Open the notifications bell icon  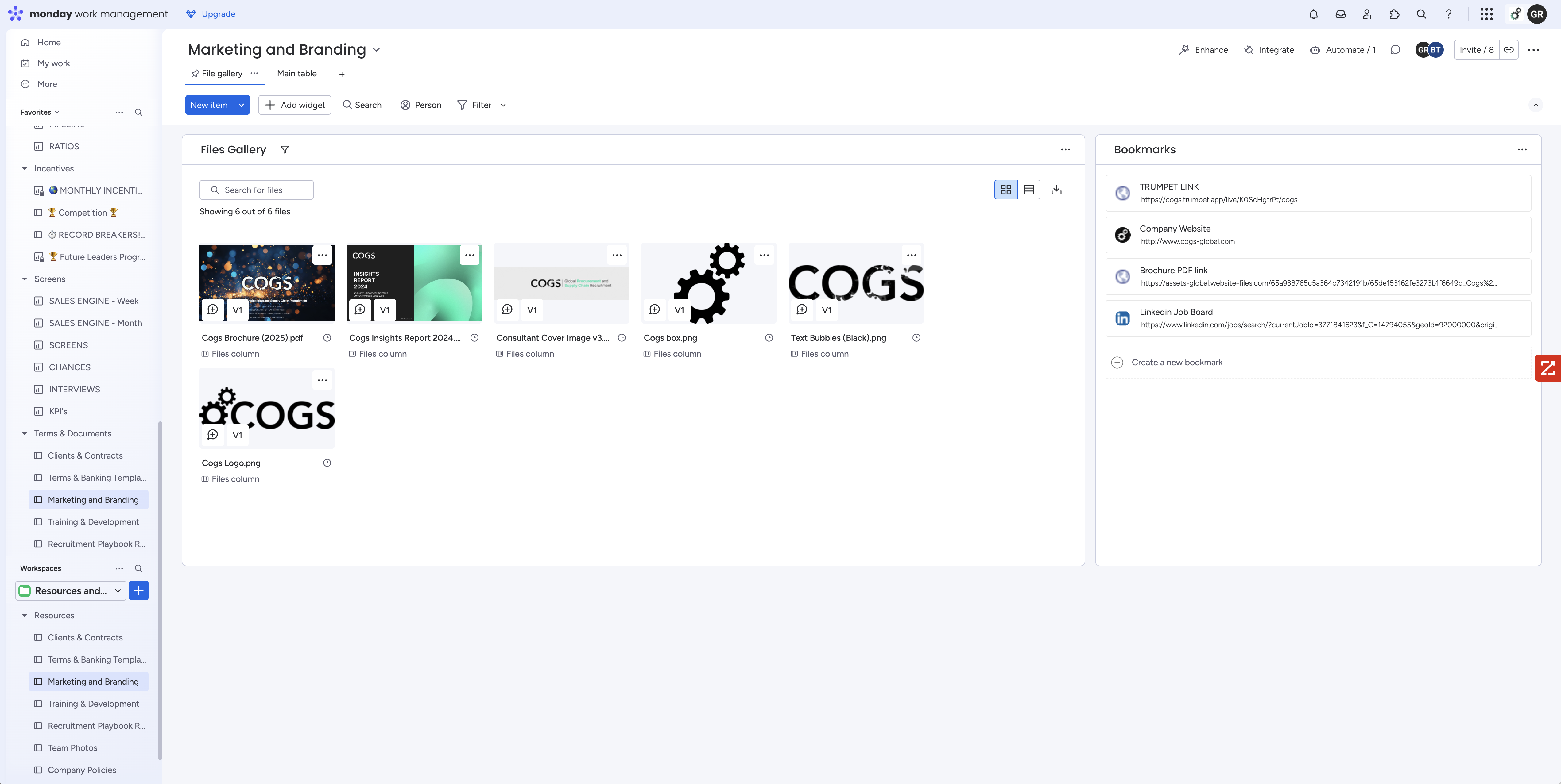click(x=1313, y=14)
